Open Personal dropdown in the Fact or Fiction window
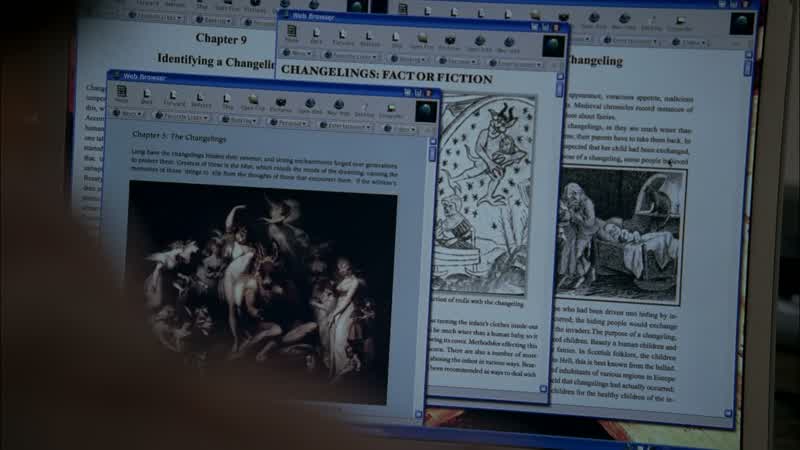The image size is (800, 450). click(x=459, y=61)
